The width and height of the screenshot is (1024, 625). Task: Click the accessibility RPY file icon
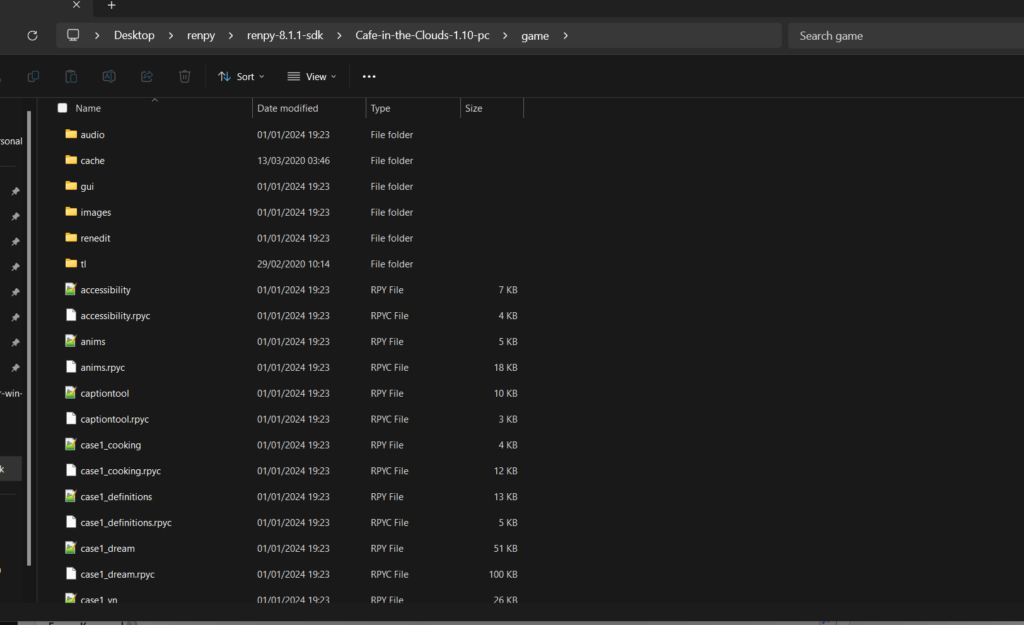click(x=71, y=289)
